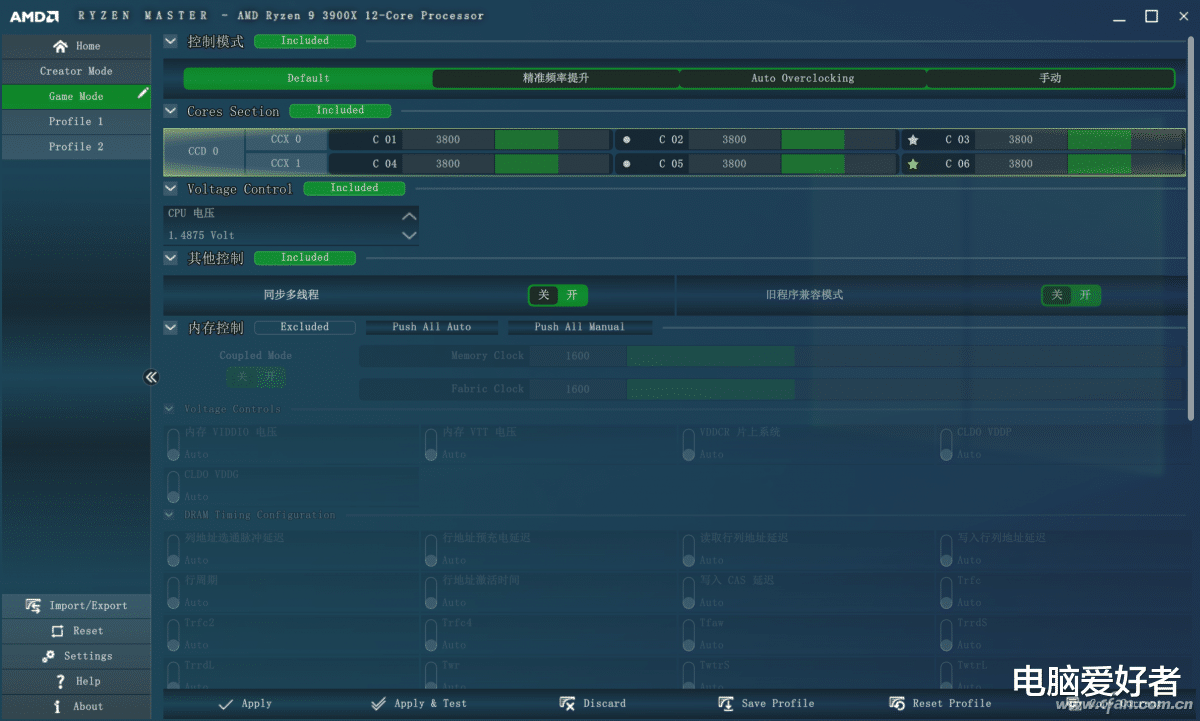Screen dimensions: 1200x721
Task: Click the Apply button label
Action: [x=257, y=704]
